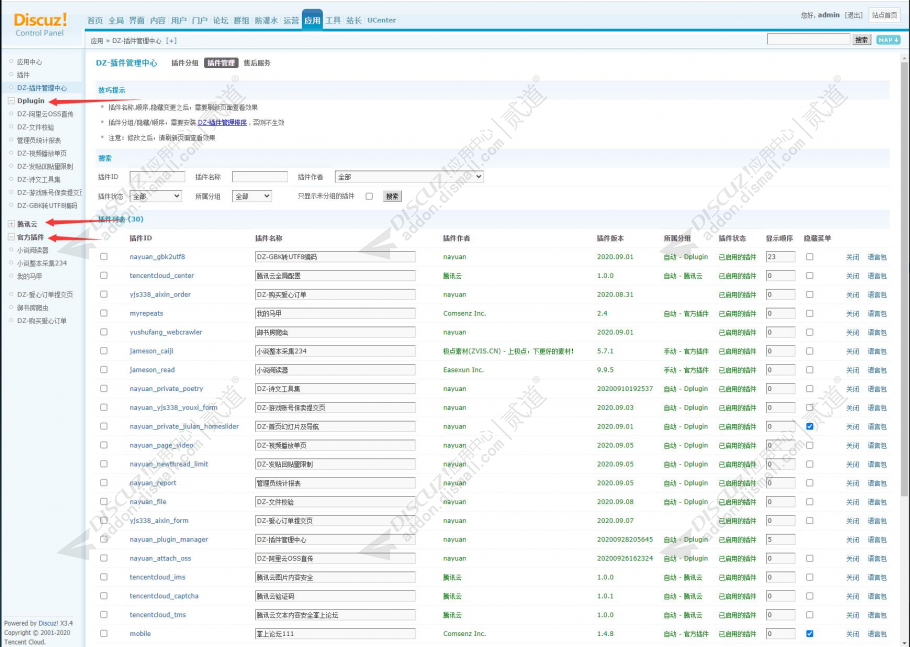The height and width of the screenshot is (647, 910).
Task: Open the 插件作者 dropdown
Action: coord(409,177)
